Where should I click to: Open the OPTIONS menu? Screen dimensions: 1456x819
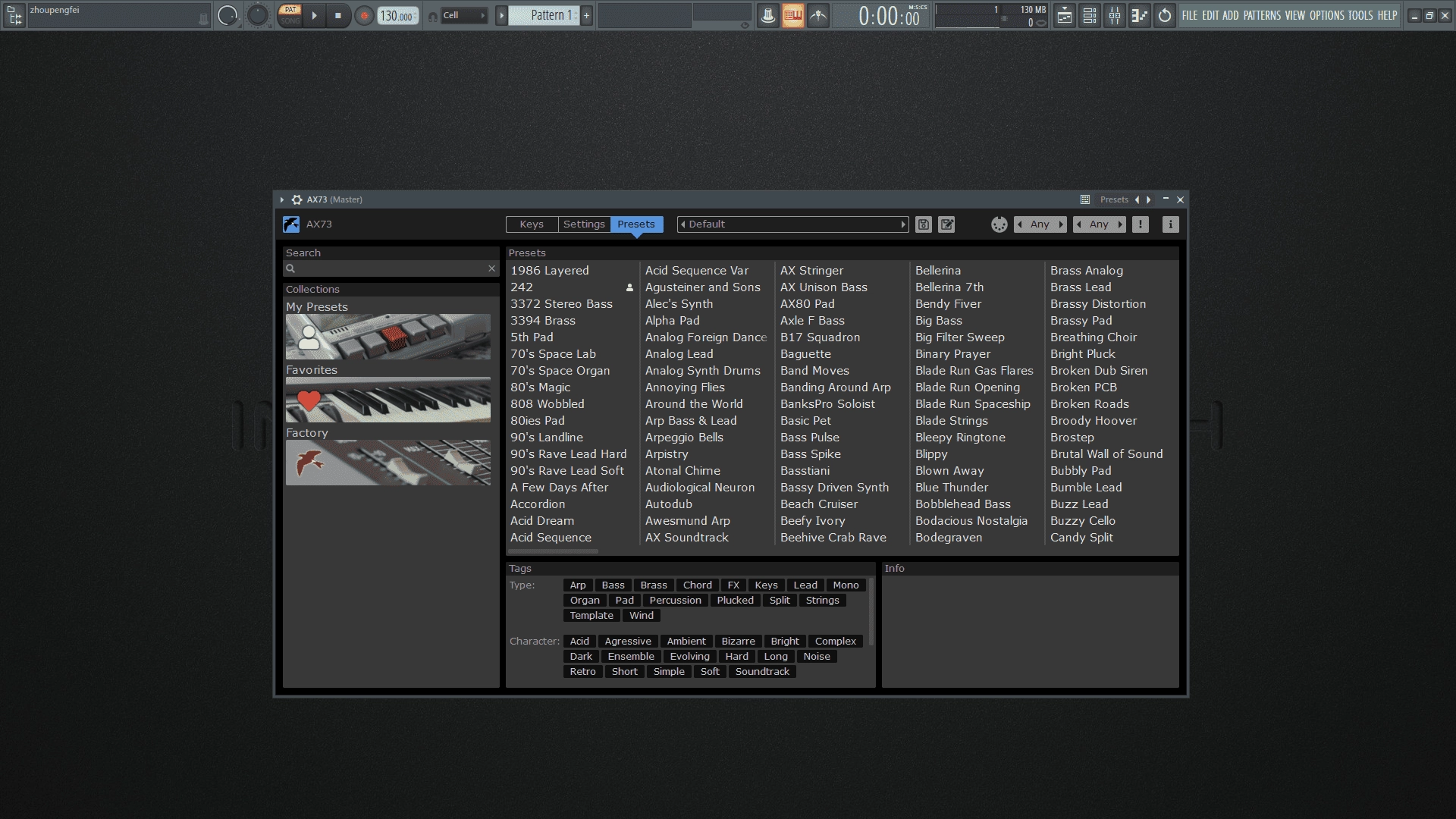(1326, 15)
